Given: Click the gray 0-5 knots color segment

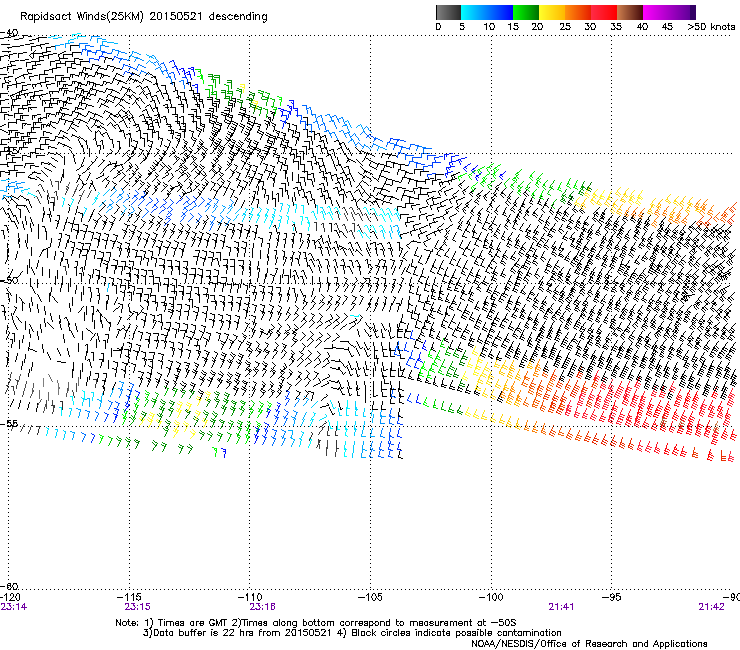Looking at the screenshot, I should click(448, 12).
